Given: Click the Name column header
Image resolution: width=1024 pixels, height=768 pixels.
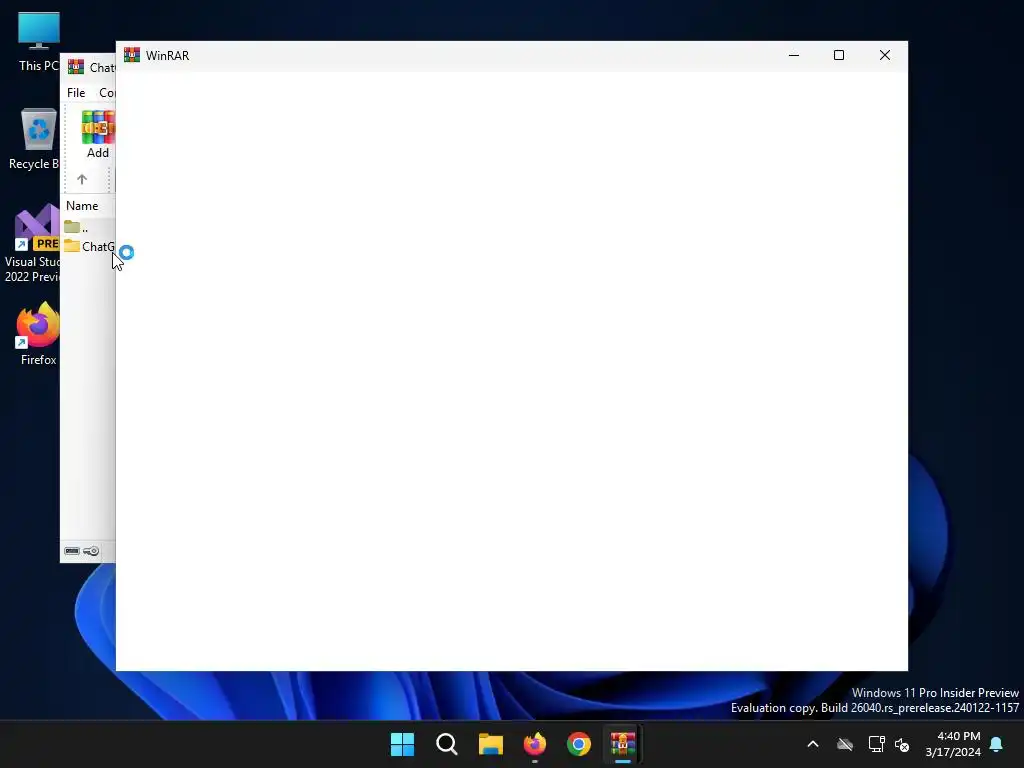Looking at the screenshot, I should (x=82, y=206).
